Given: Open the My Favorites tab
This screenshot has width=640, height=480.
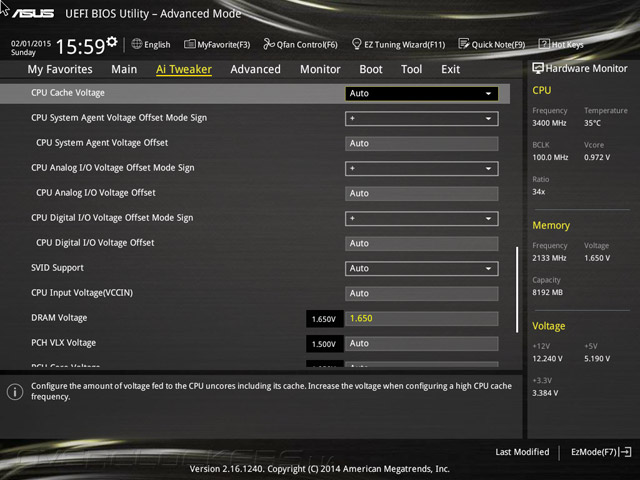Looking at the screenshot, I should pyautogui.click(x=60, y=69).
